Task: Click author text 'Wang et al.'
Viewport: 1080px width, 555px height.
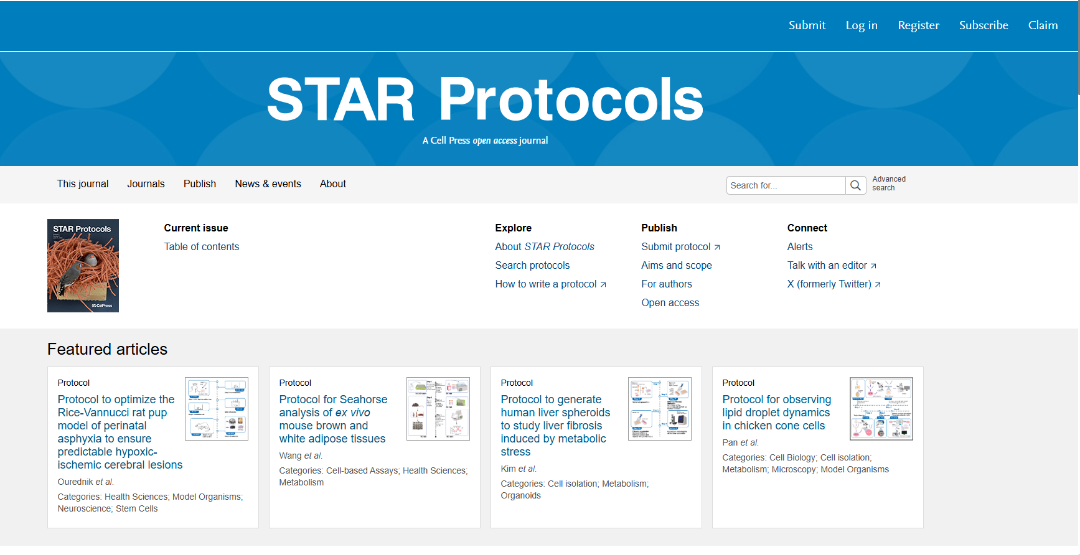Action: [x=300, y=456]
